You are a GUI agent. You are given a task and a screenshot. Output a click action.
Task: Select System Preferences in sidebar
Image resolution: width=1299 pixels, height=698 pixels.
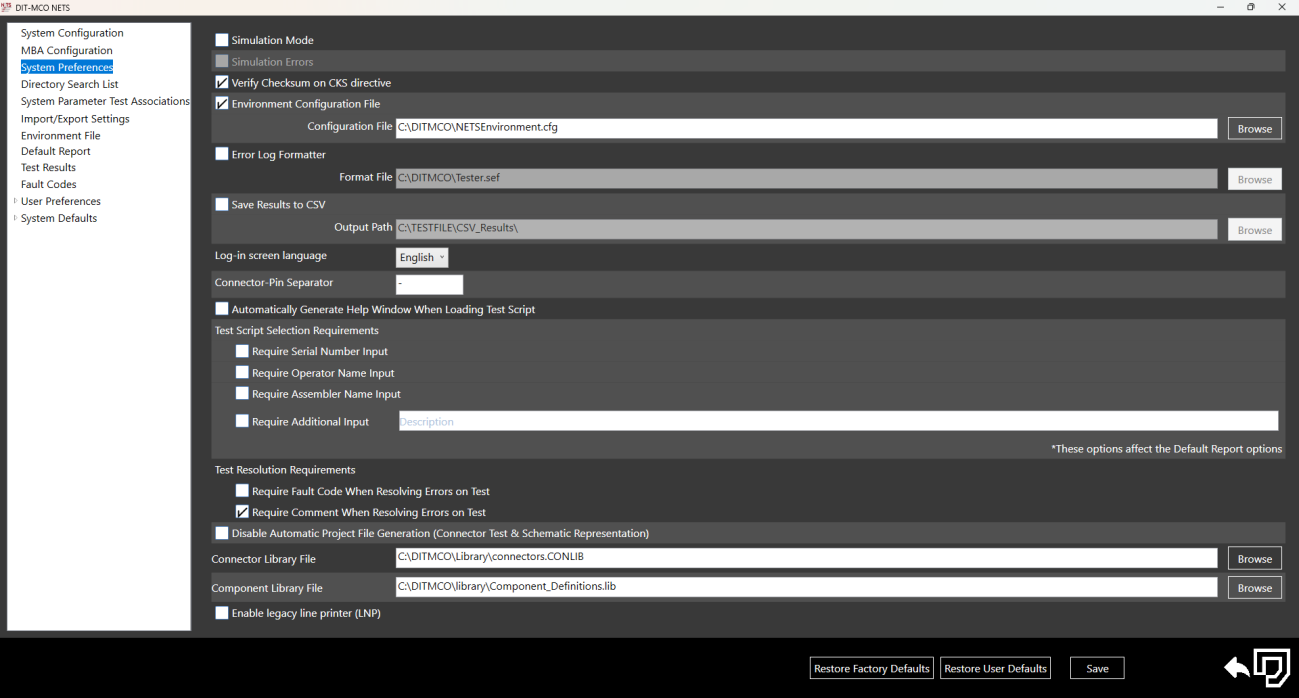coord(67,67)
